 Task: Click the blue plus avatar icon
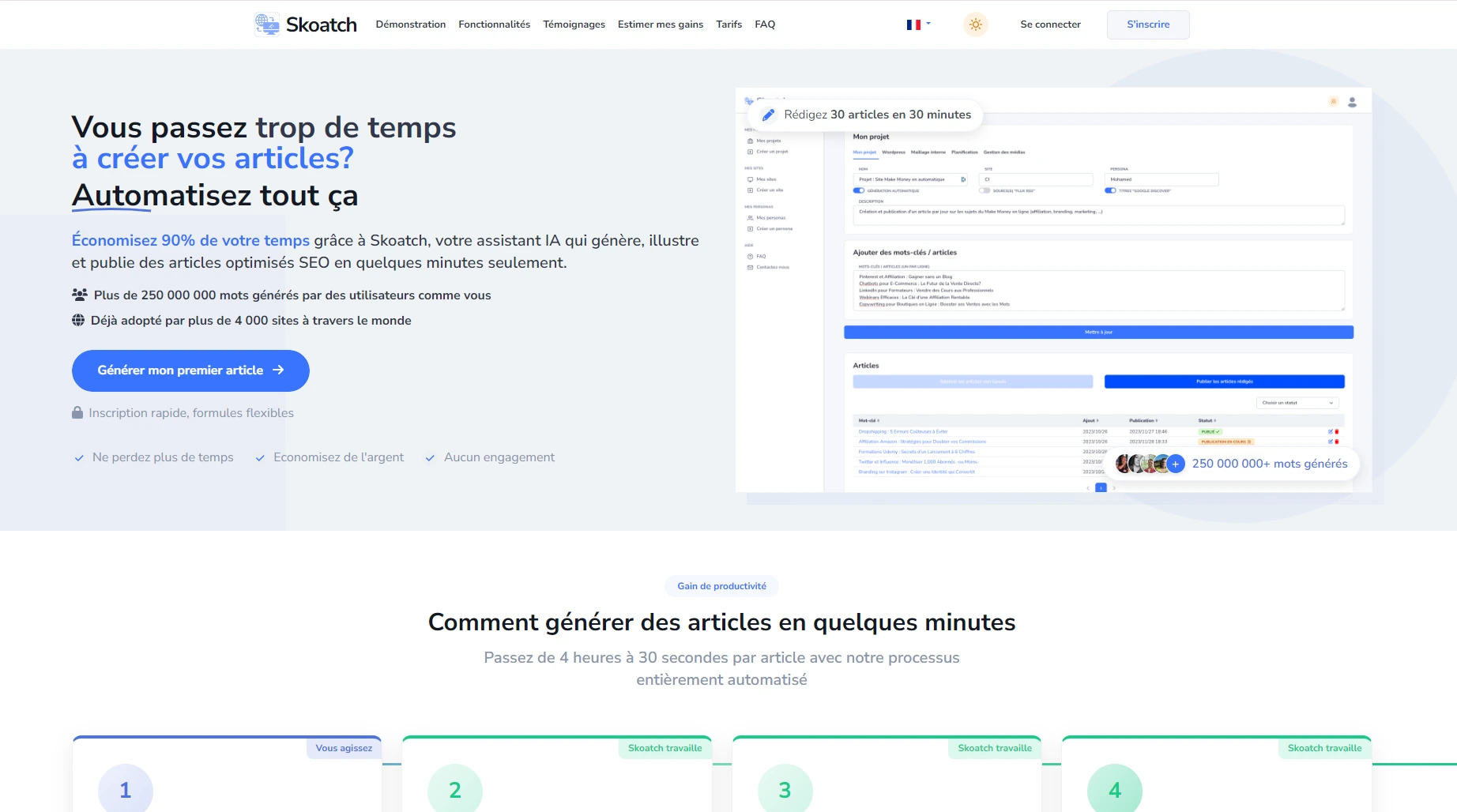click(x=1175, y=464)
